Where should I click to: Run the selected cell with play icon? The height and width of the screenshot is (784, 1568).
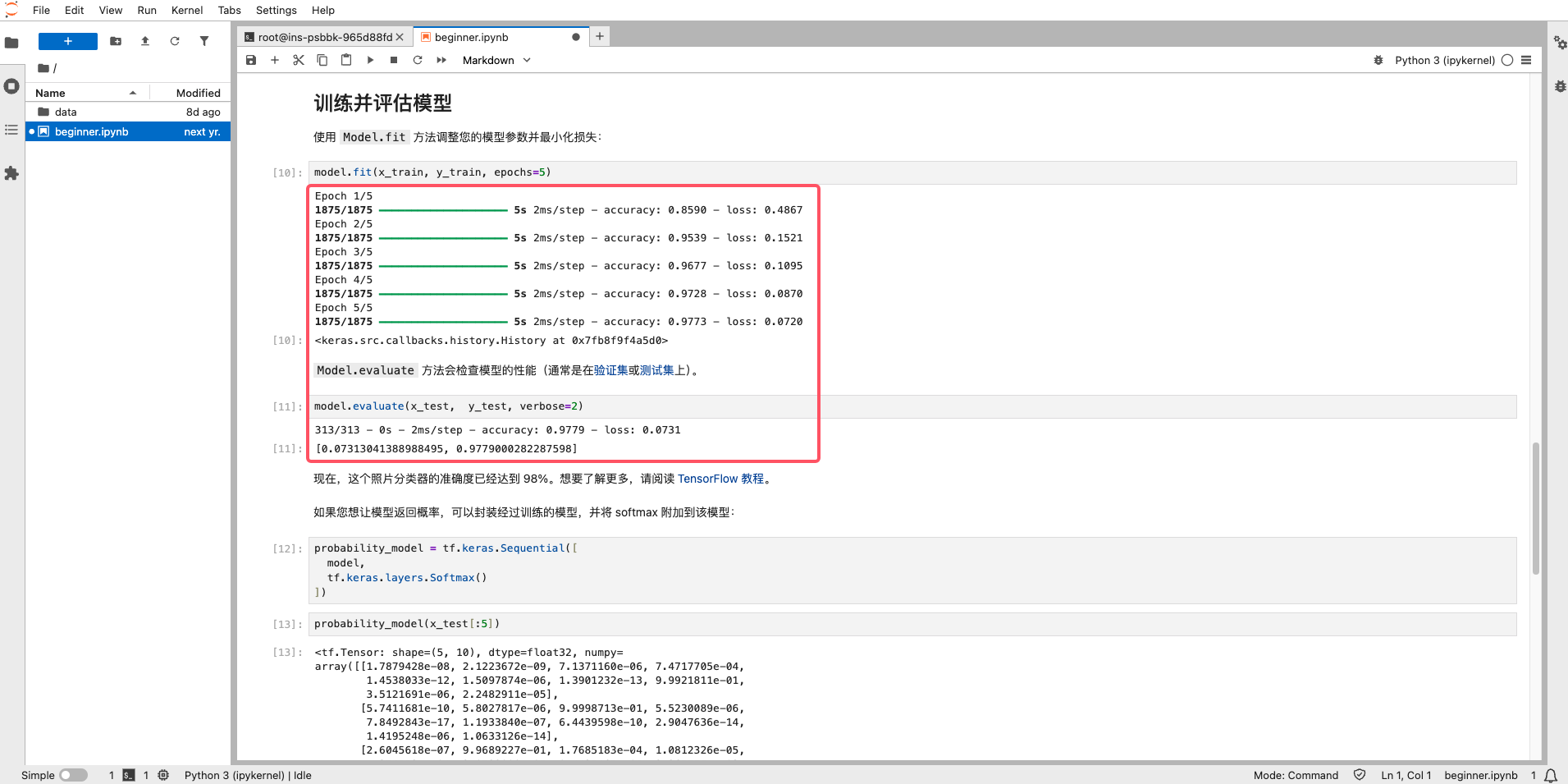(x=370, y=60)
